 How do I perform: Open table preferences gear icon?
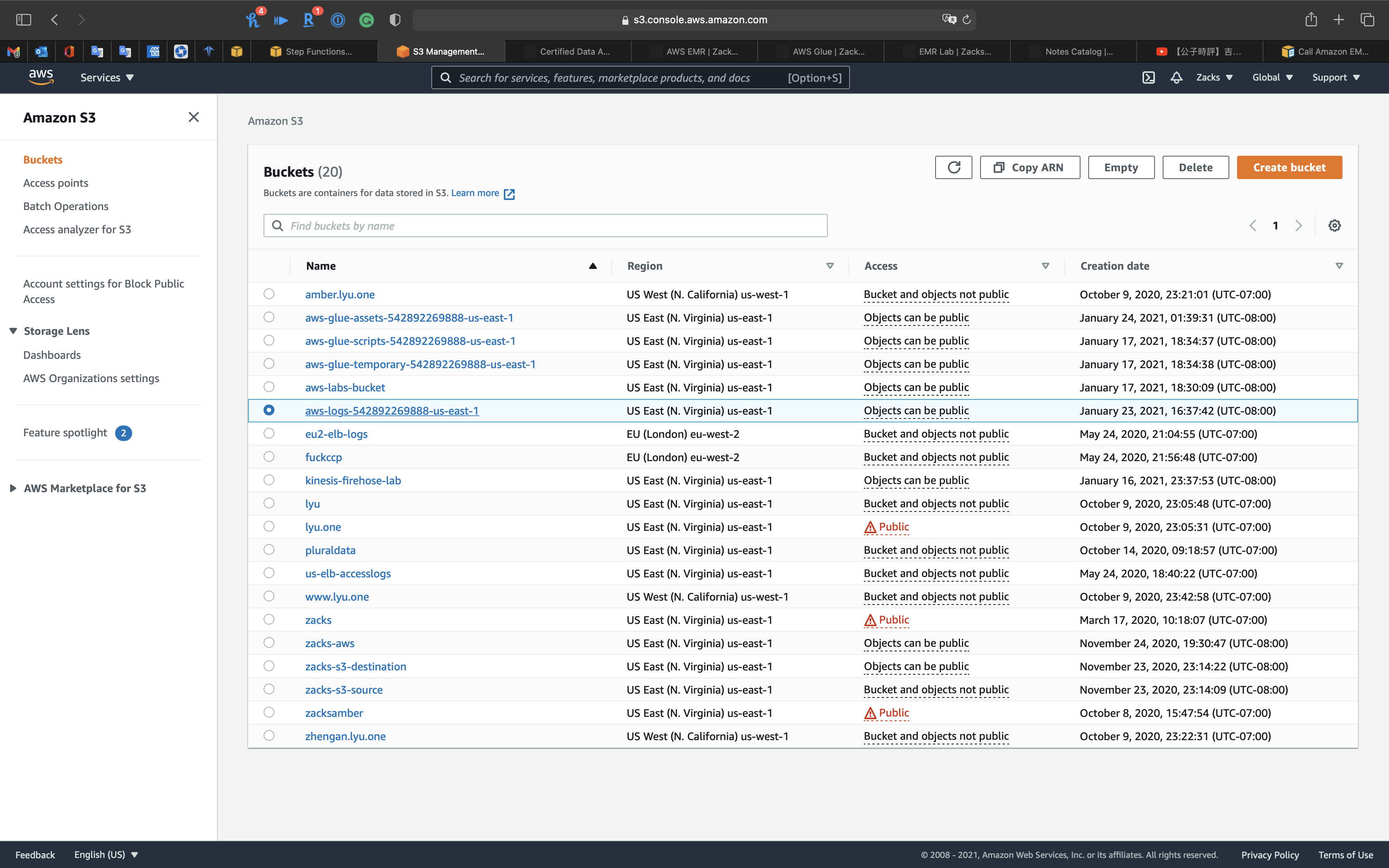1334,226
